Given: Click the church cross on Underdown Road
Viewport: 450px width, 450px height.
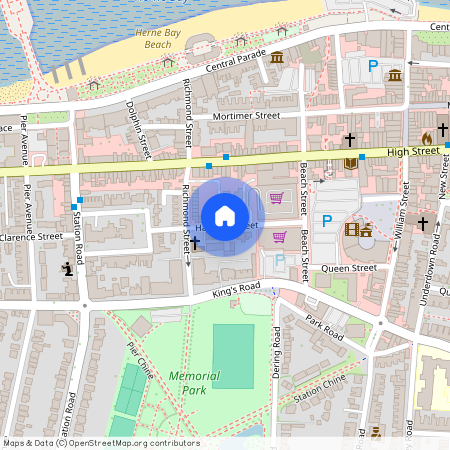Looking at the screenshot, I should pyautogui.click(x=423, y=223).
